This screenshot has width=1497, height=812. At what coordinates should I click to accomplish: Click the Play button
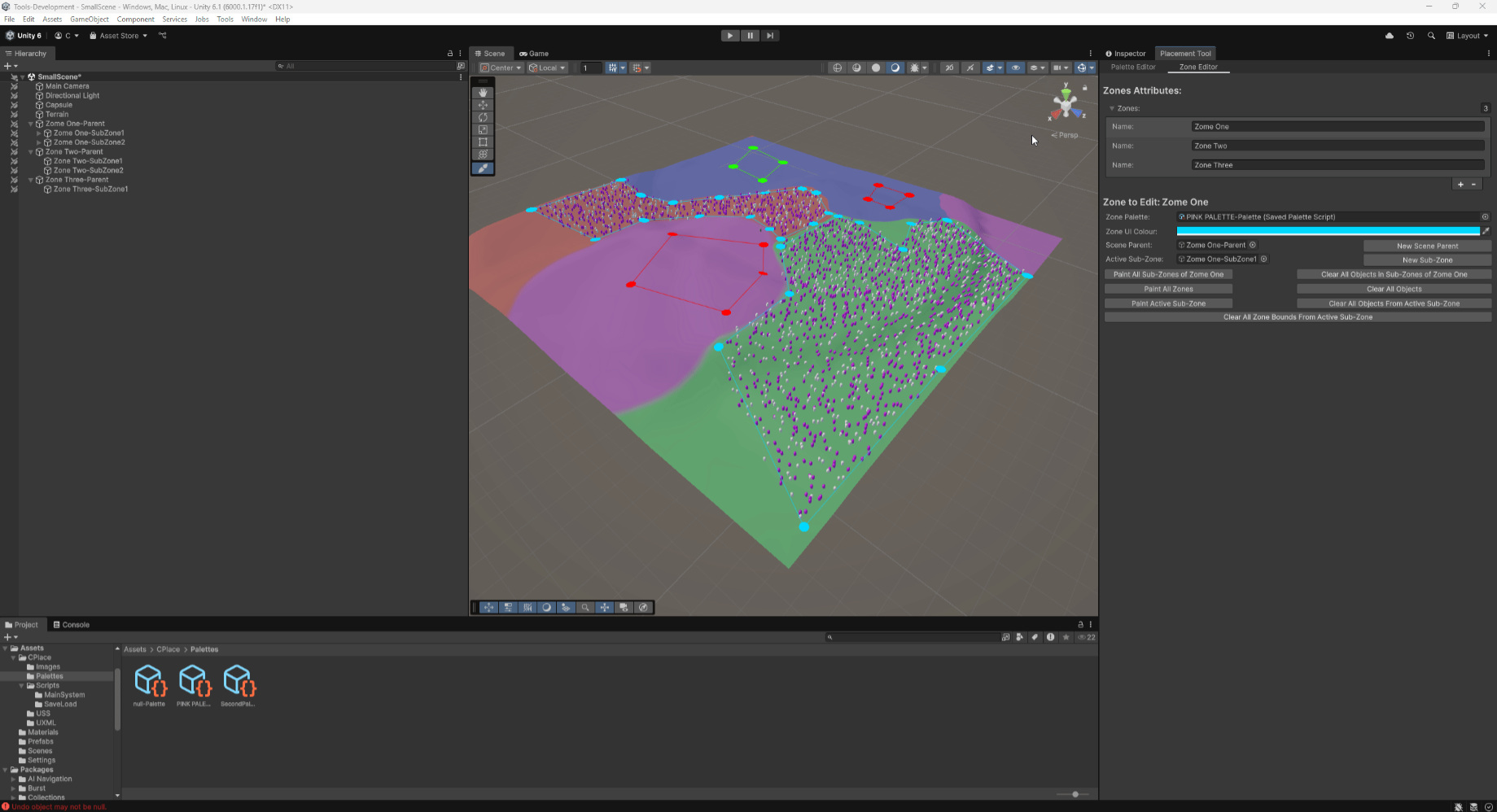click(730, 36)
